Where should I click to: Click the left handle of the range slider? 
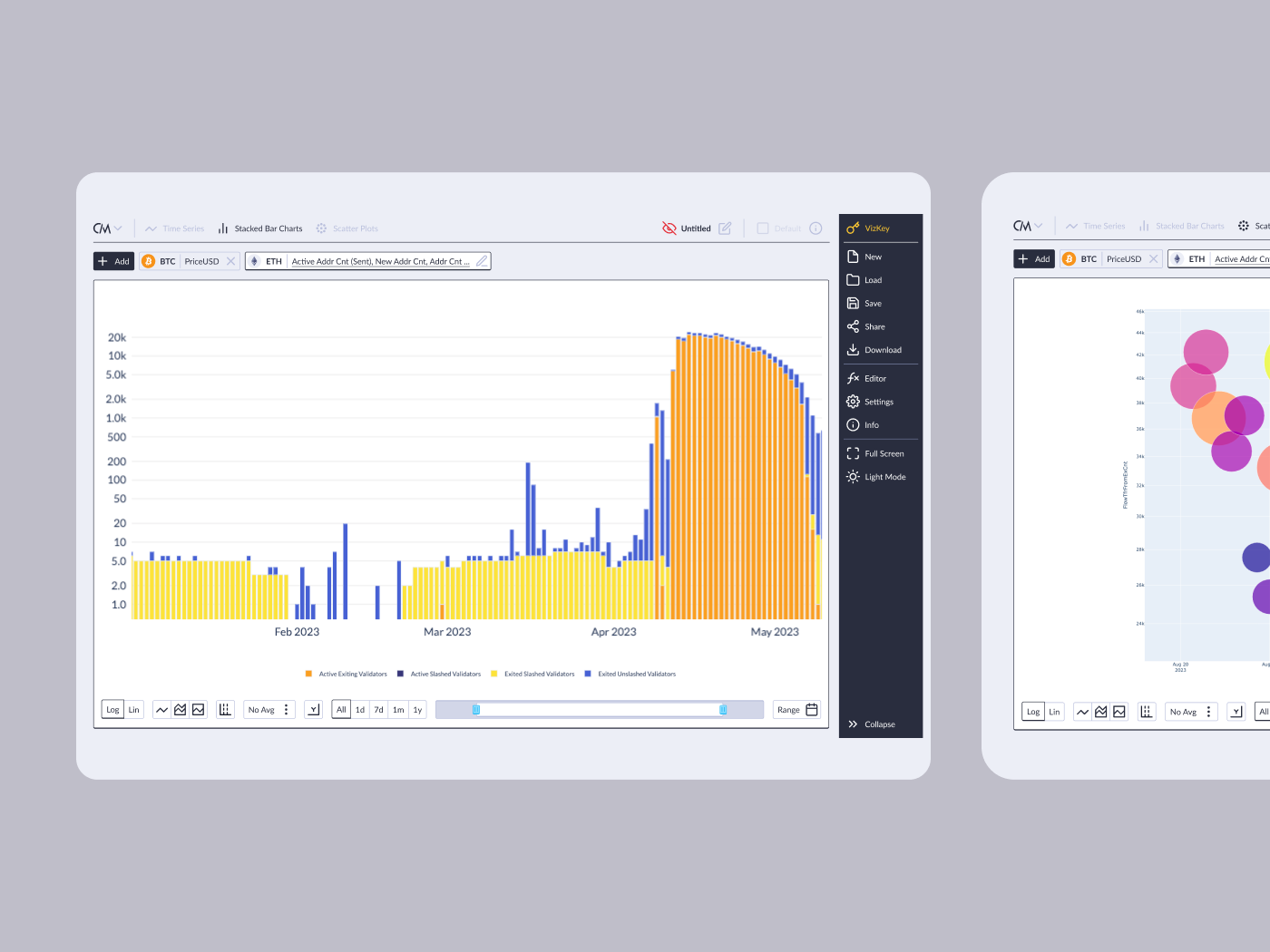coord(476,710)
